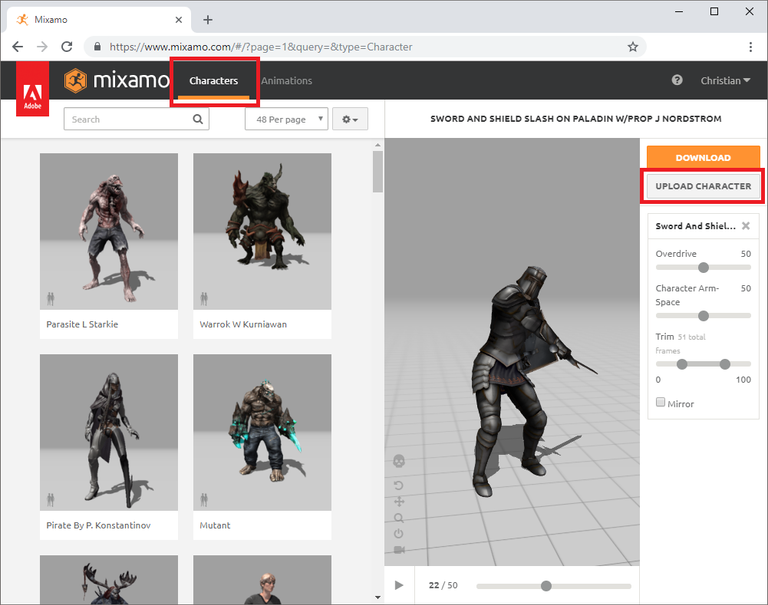
Task: Click the UPLOAD CHARACTER button
Action: pyautogui.click(x=703, y=186)
